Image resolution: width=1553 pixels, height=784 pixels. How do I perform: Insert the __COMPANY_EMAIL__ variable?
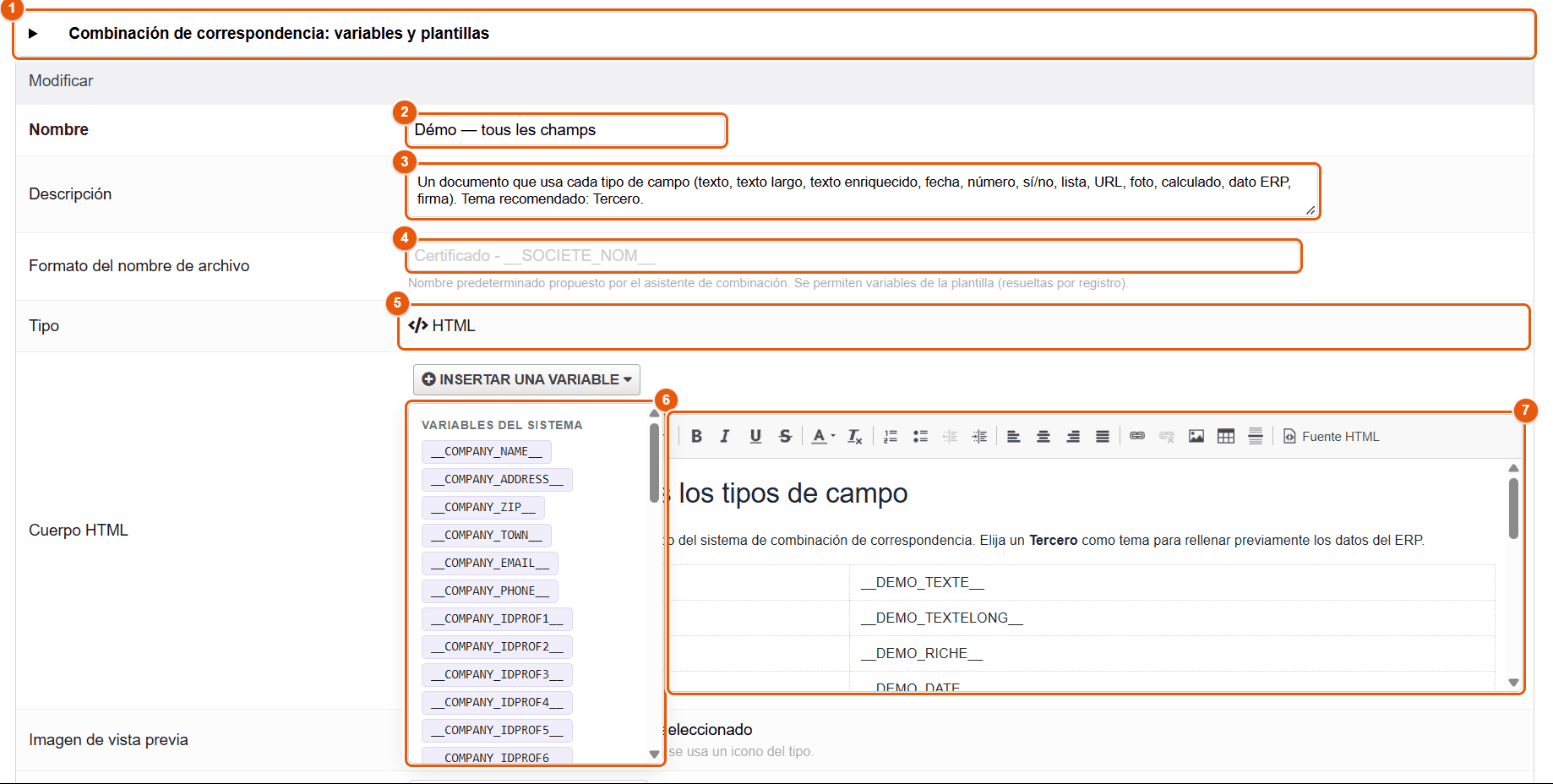coord(490,563)
